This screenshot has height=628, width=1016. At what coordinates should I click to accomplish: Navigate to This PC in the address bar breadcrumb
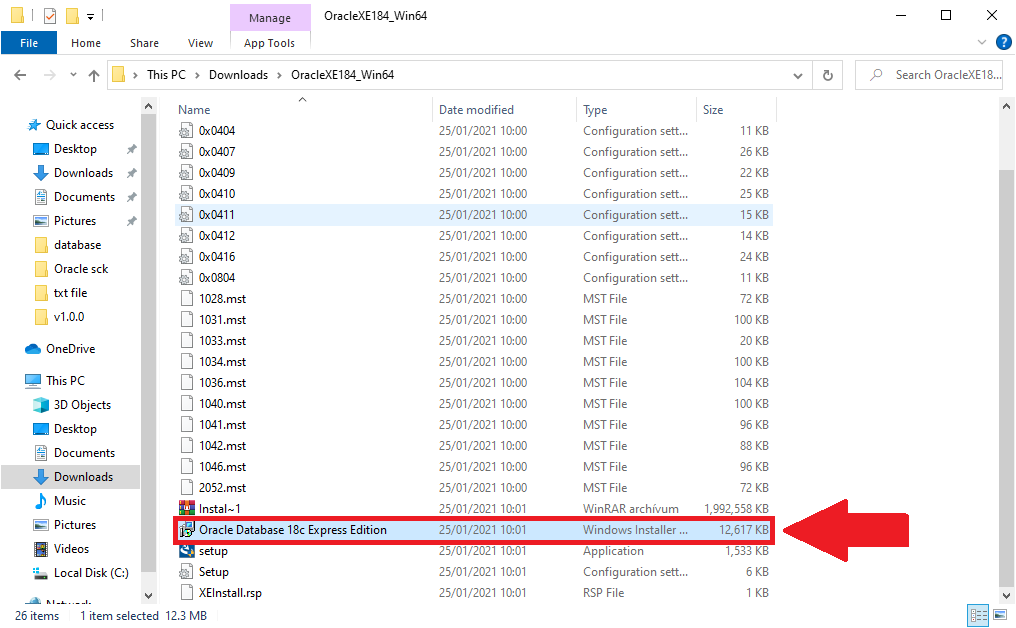point(166,75)
